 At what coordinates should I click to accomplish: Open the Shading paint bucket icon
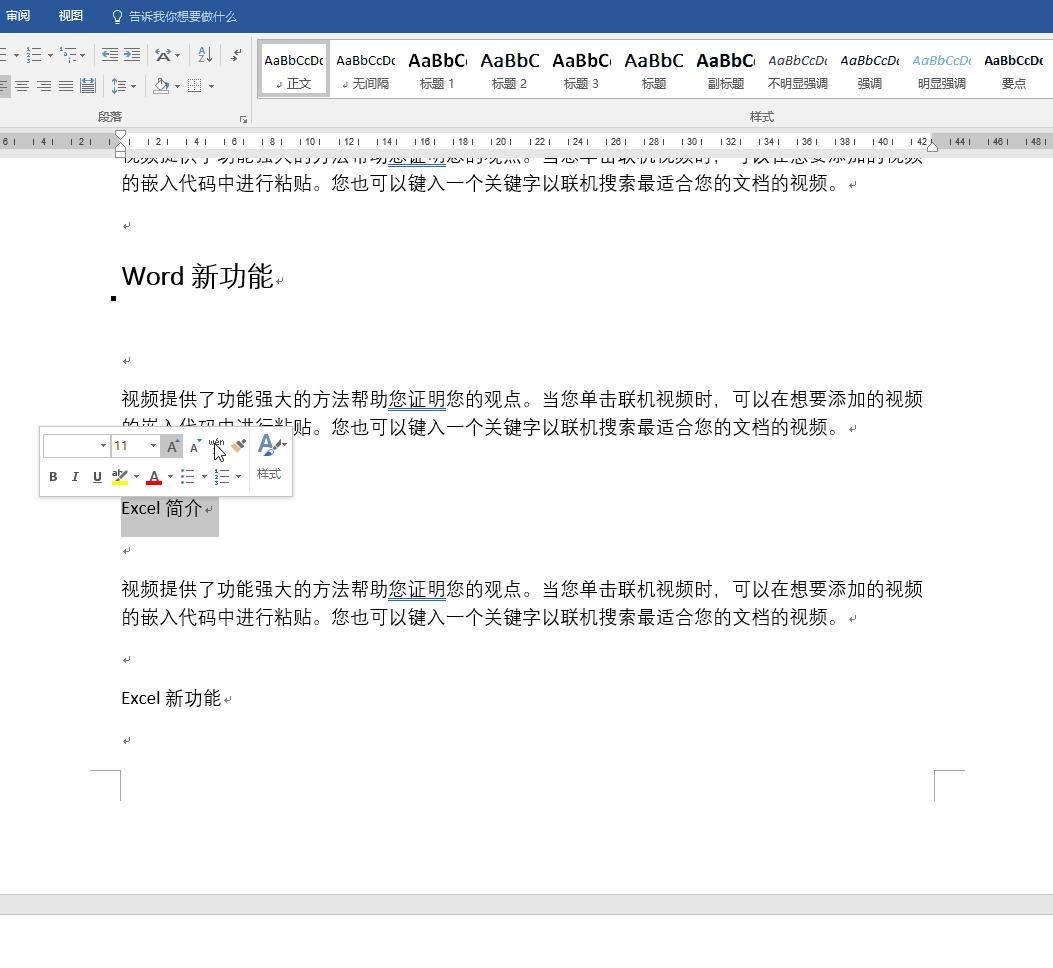[161, 85]
